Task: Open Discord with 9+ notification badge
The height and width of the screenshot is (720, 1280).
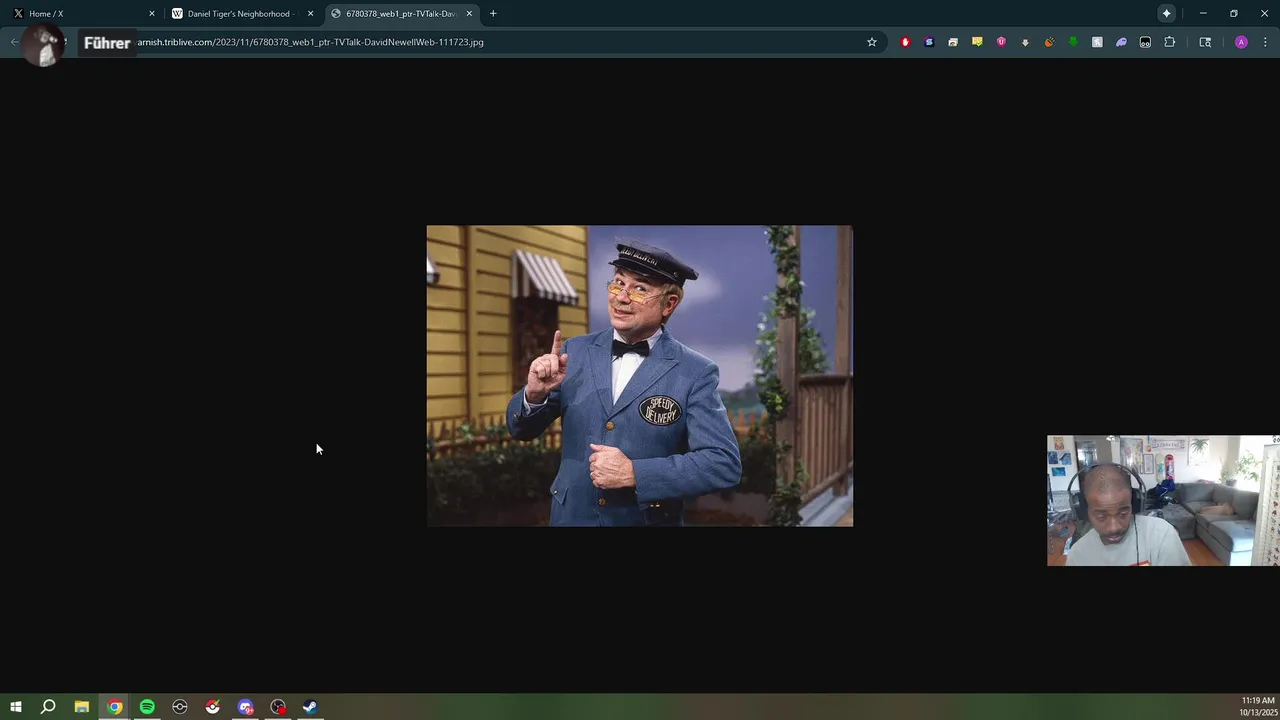Action: (x=245, y=707)
